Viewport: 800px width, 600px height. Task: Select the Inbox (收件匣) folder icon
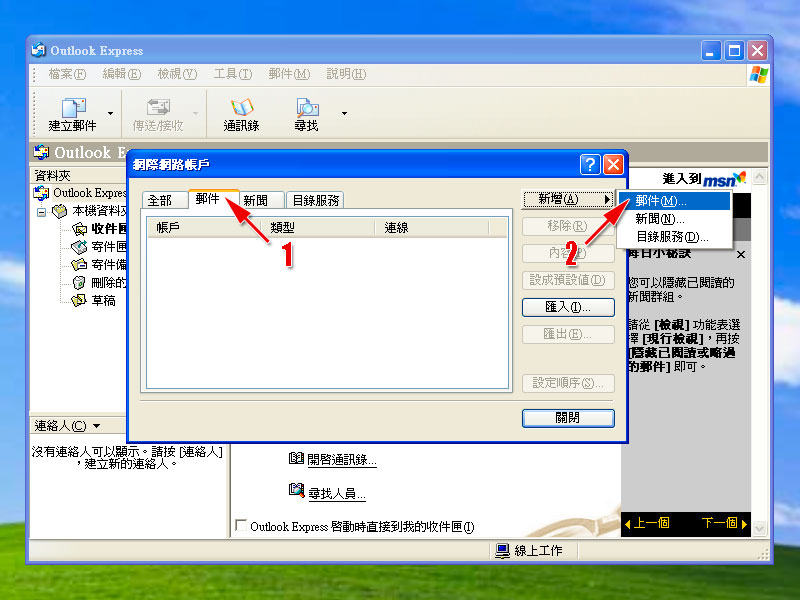79,229
